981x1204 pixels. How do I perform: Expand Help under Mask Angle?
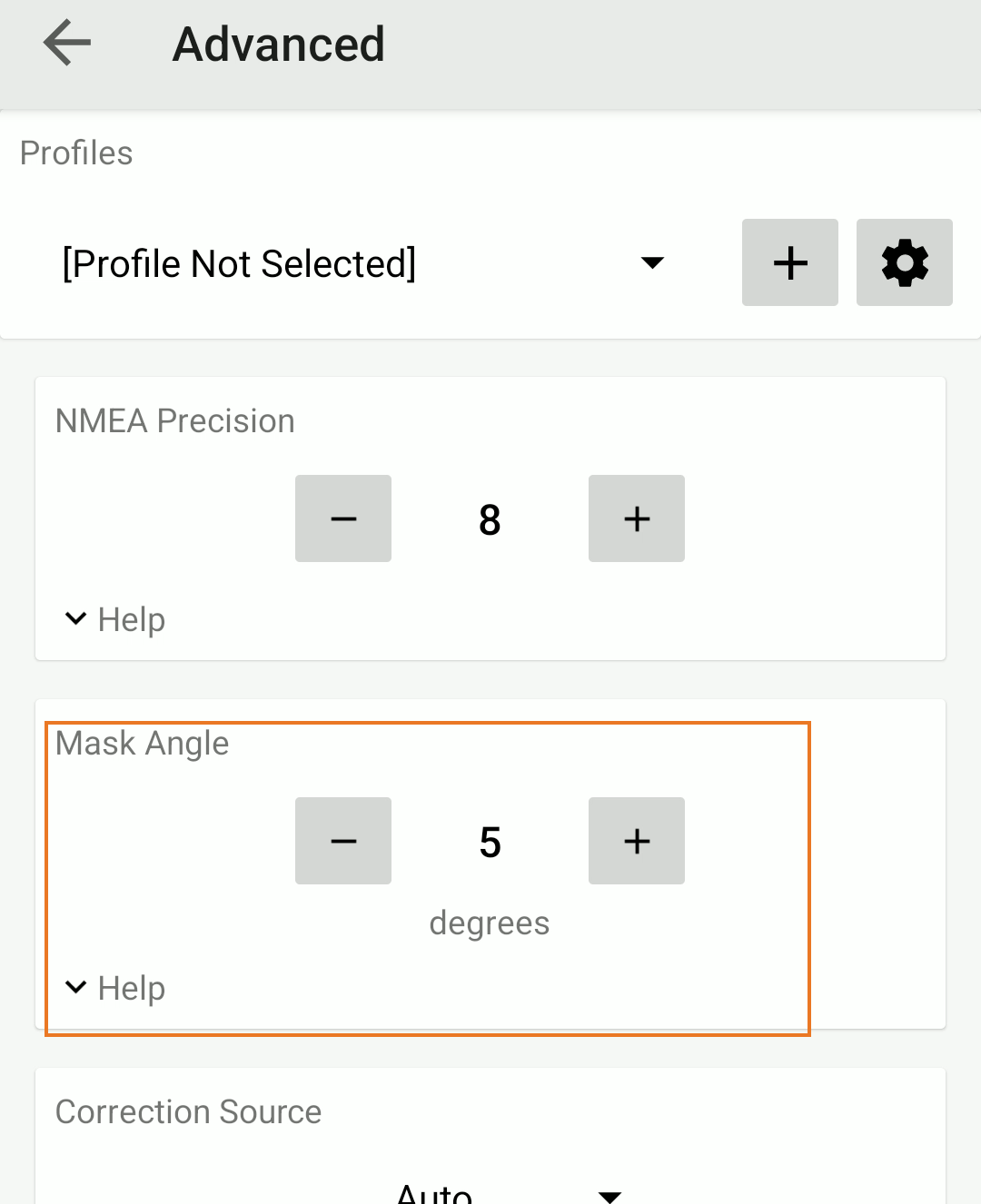click(115, 988)
